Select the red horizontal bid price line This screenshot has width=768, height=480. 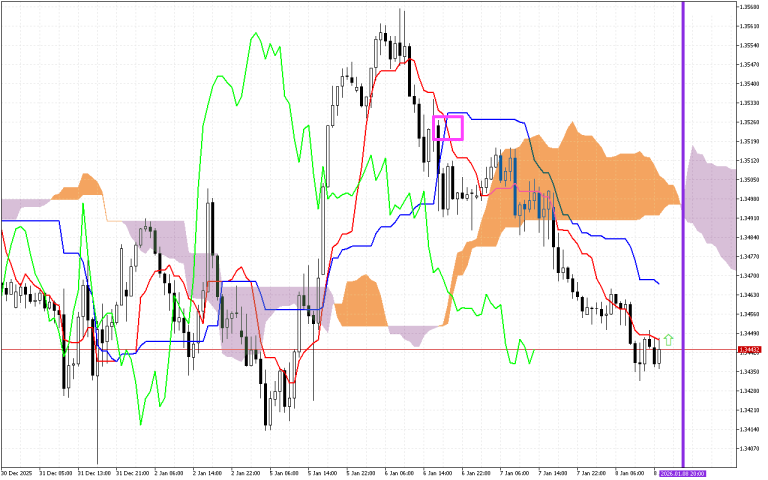coord(368,350)
